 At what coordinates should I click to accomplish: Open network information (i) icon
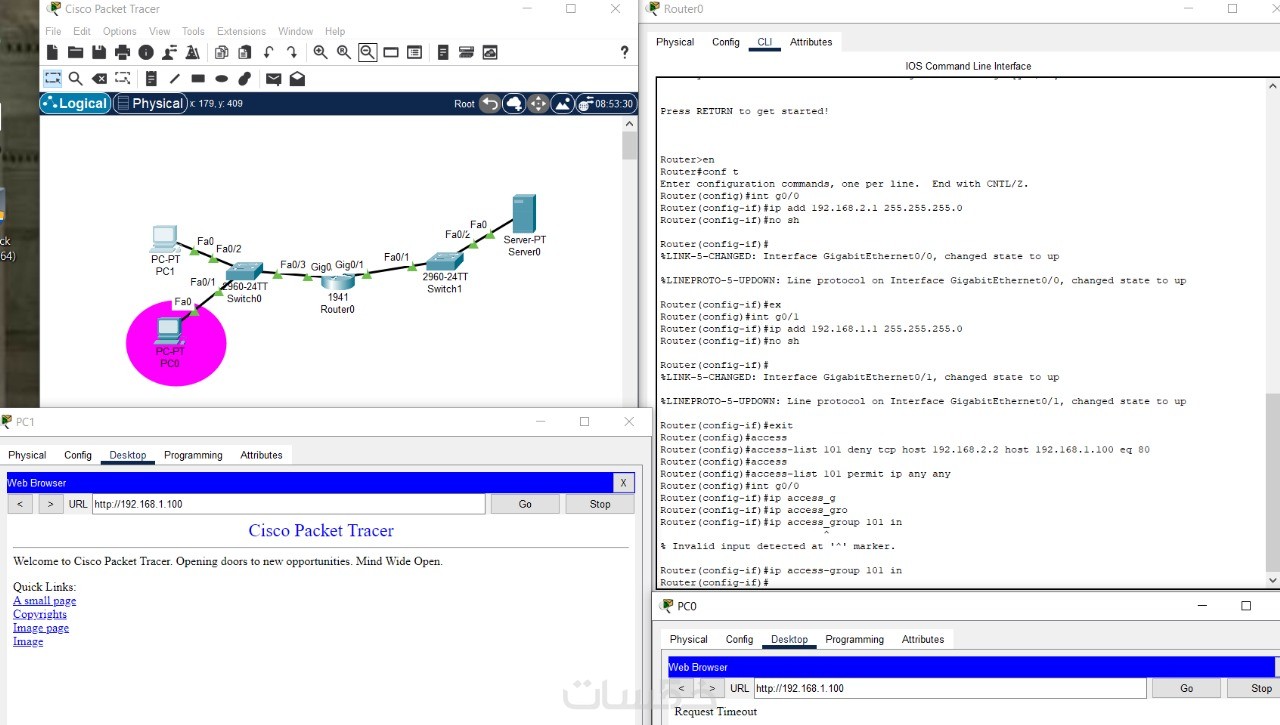click(146, 52)
